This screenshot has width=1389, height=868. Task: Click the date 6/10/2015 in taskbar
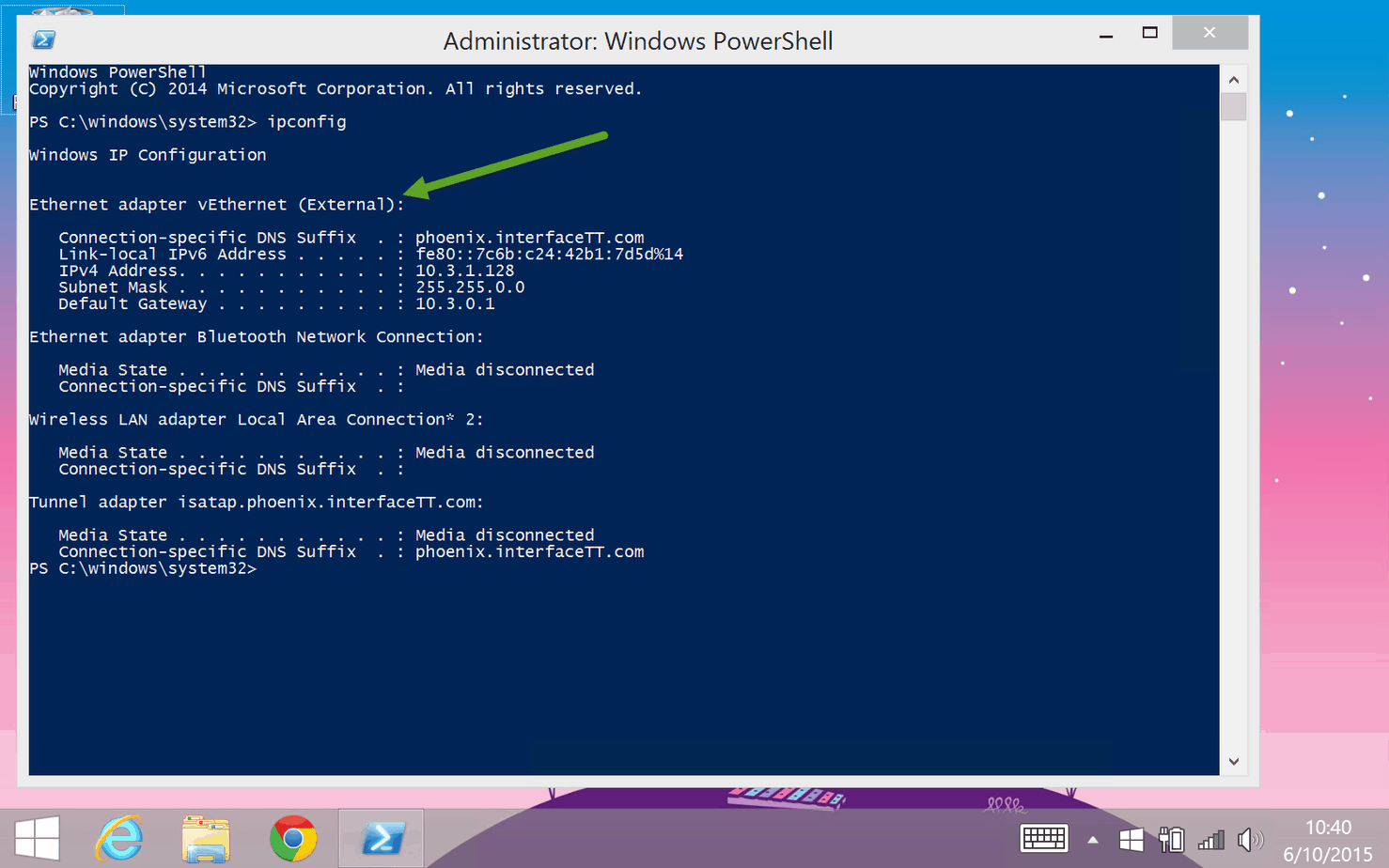[1328, 854]
